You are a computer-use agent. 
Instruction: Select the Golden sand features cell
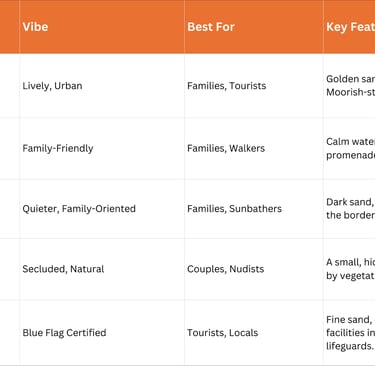(x=349, y=86)
